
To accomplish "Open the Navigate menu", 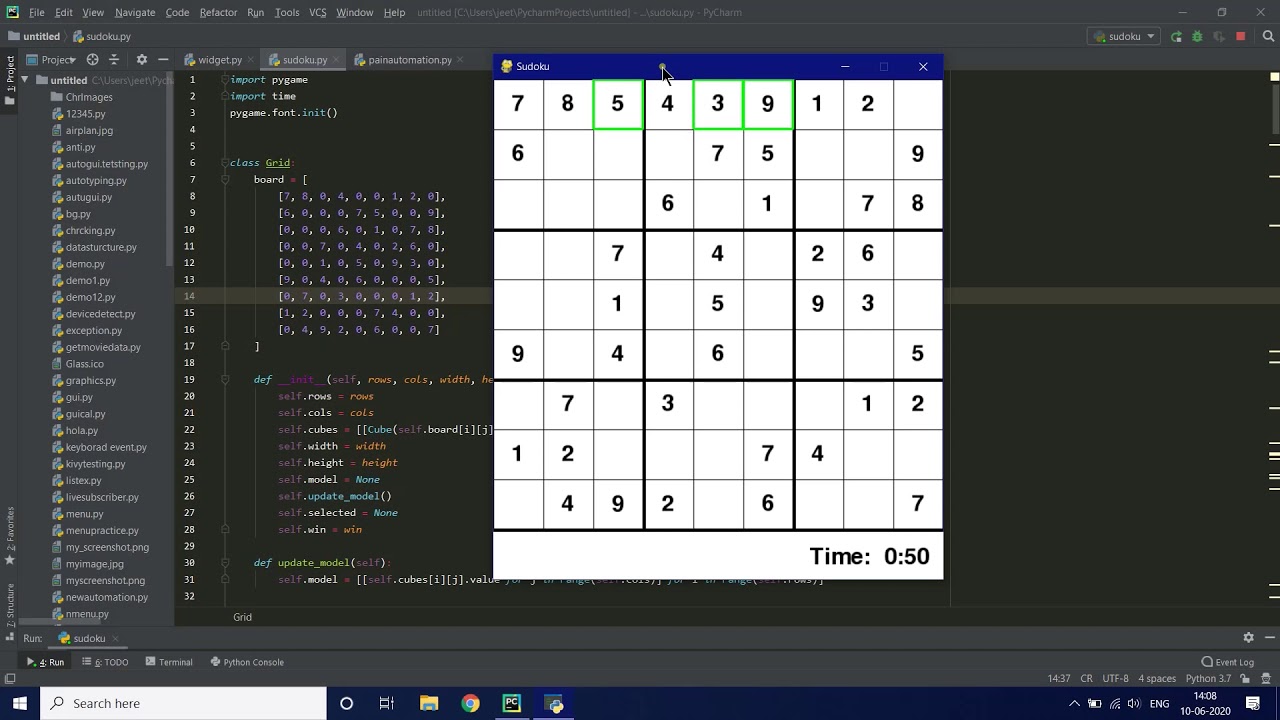I will click(x=135, y=12).
